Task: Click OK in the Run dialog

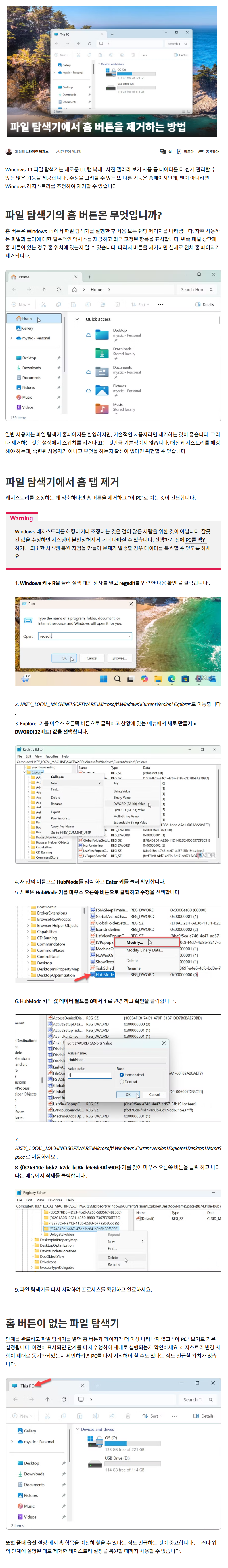Action: [64, 658]
